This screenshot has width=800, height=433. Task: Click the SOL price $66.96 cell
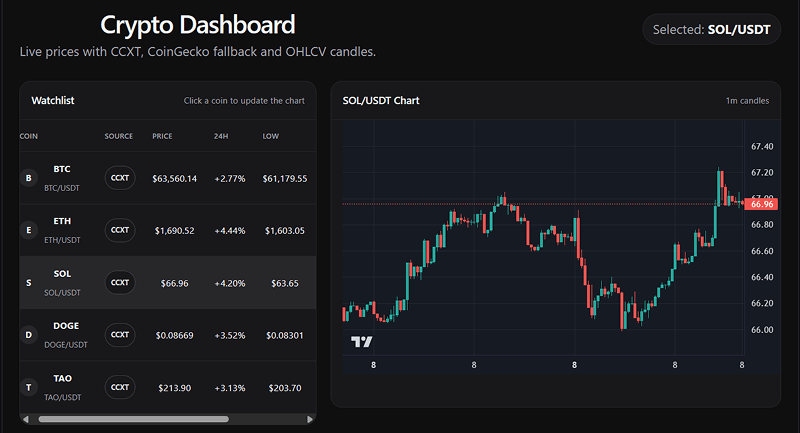[x=174, y=283]
